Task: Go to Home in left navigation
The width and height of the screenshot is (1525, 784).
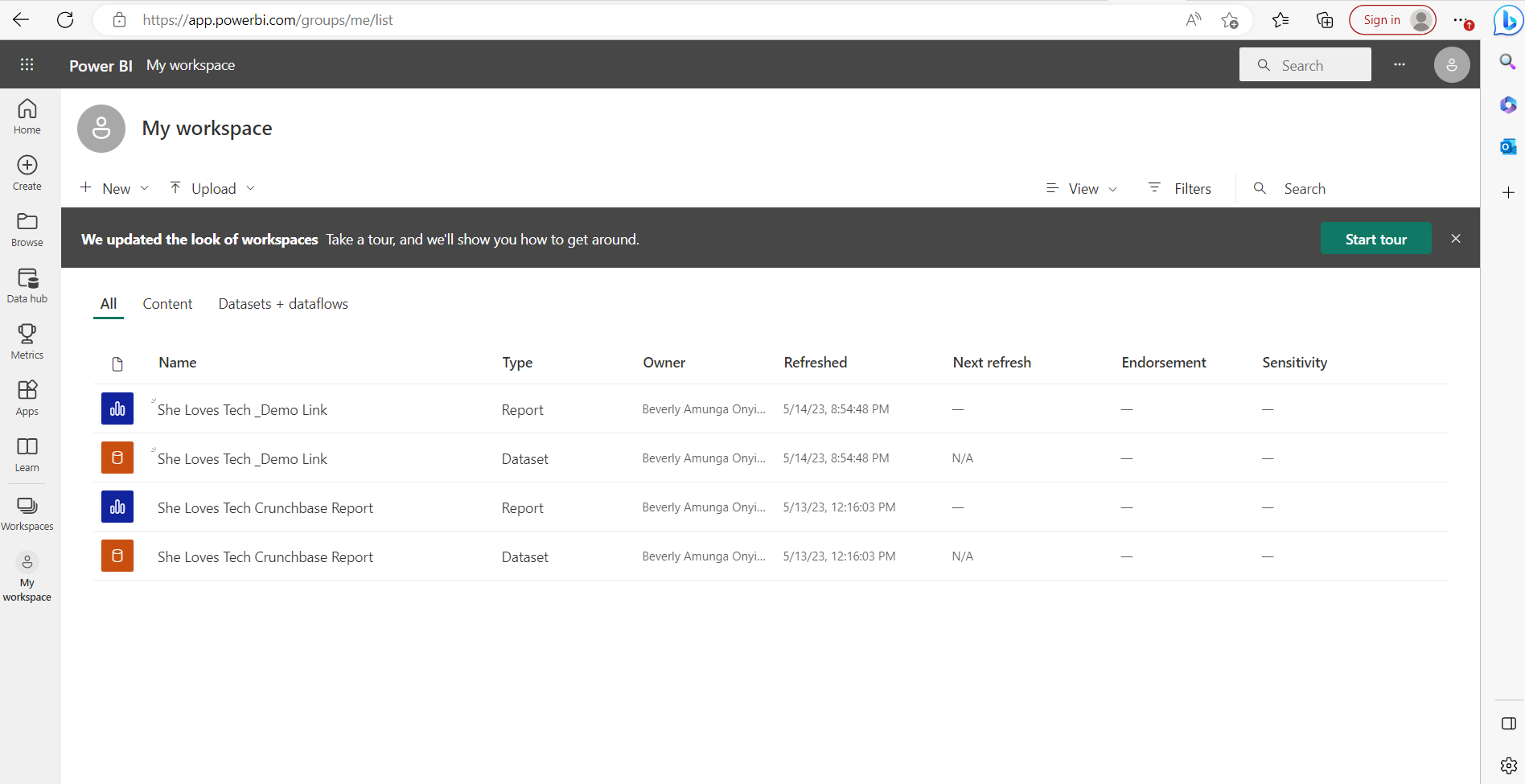Action: [27, 117]
